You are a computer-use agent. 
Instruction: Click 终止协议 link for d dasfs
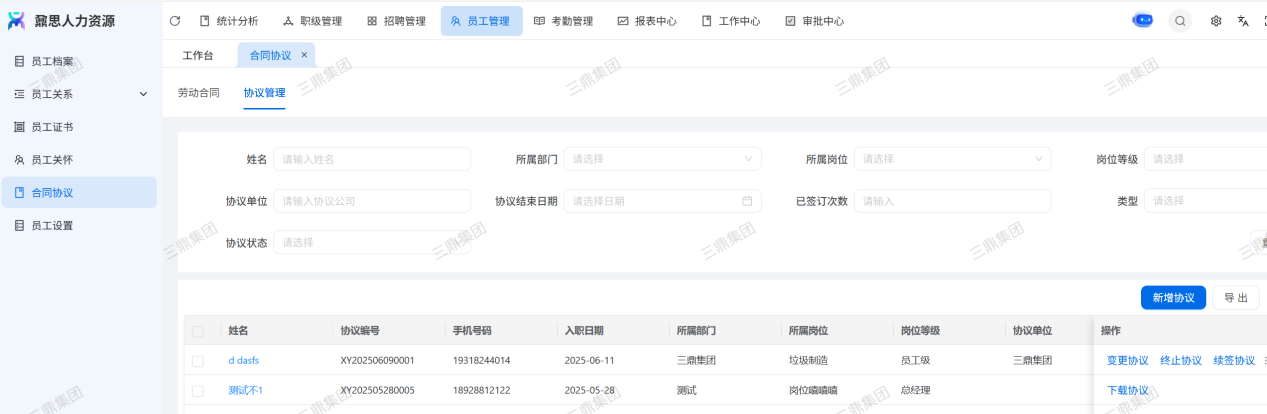point(1180,361)
